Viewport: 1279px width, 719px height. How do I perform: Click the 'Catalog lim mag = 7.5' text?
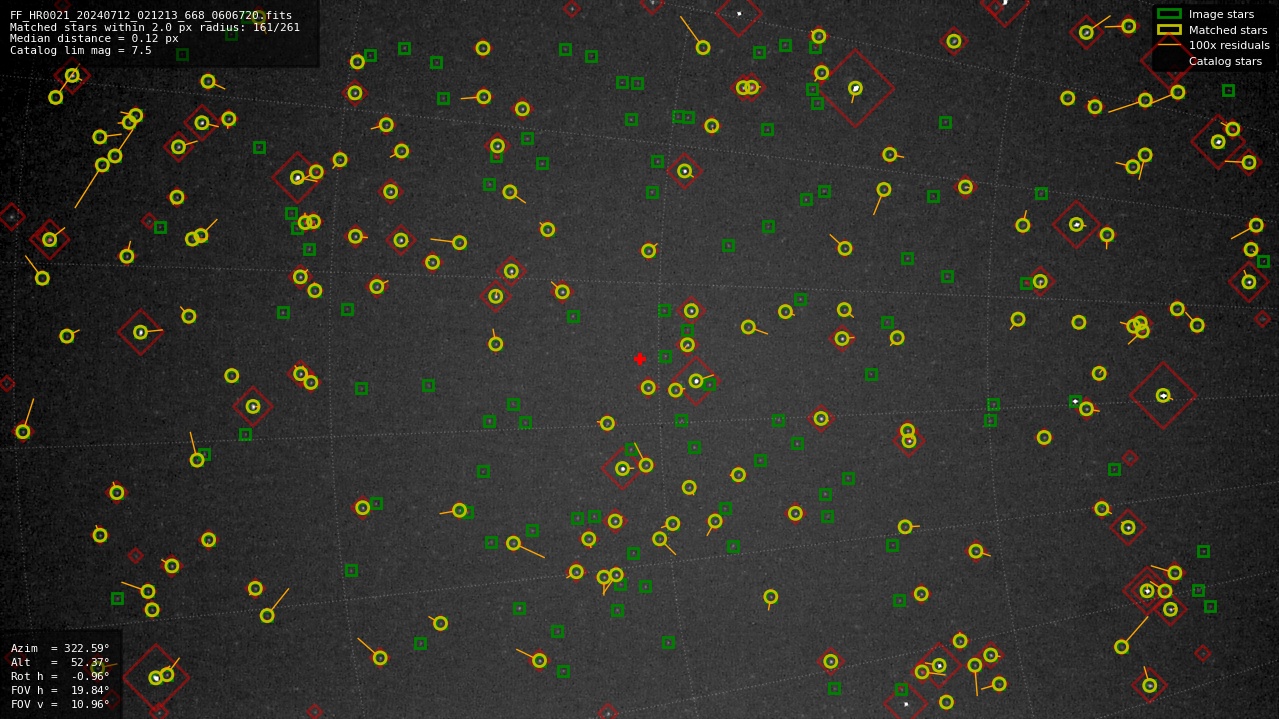81,50
